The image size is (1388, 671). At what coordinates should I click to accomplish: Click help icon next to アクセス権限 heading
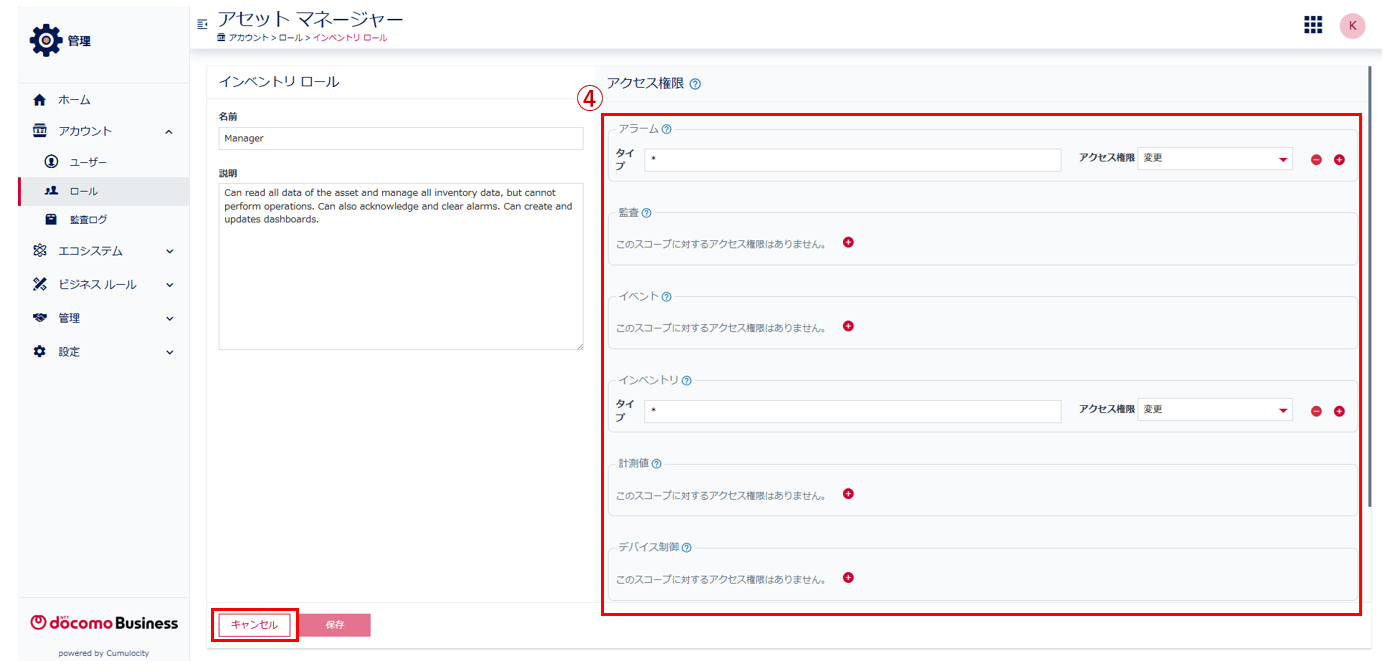coord(695,84)
